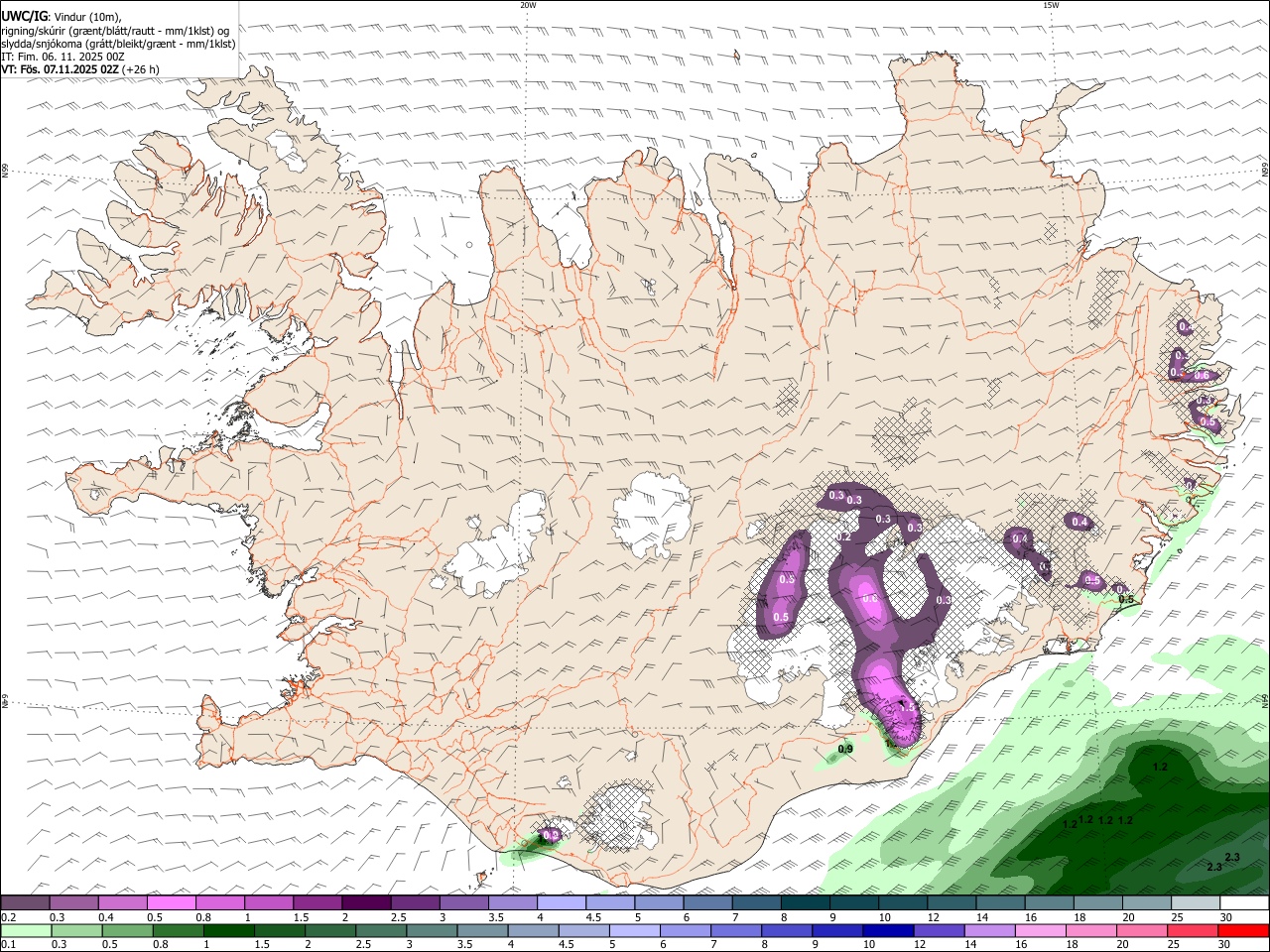Pick the dark teal 8 swatch in the snow legend
This screenshot has height=952, width=1270.
tap(806, 903)
